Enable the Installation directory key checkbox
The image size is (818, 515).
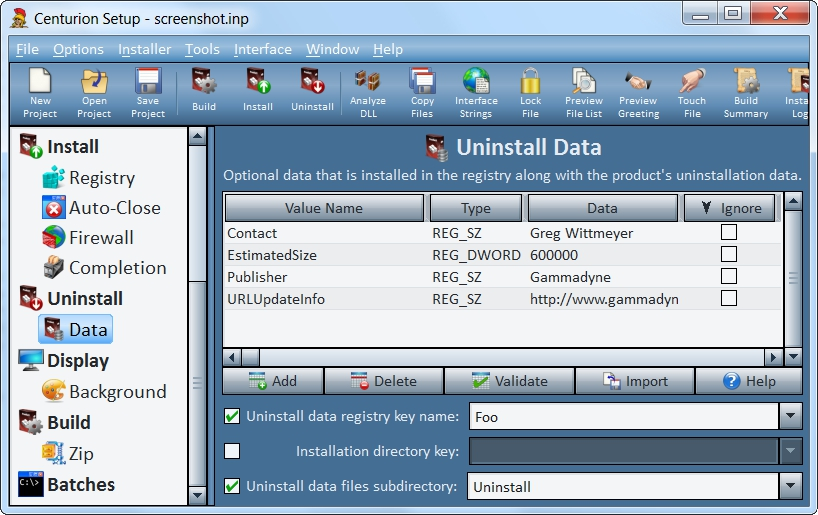(232, 451)
